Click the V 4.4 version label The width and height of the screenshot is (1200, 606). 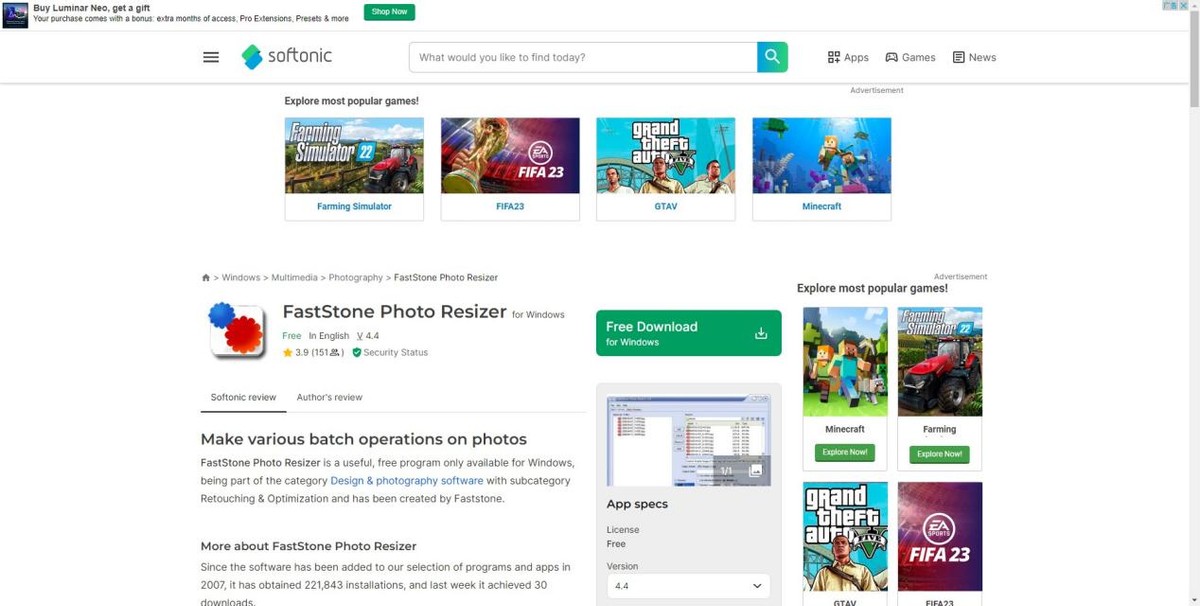coord(368,336)
